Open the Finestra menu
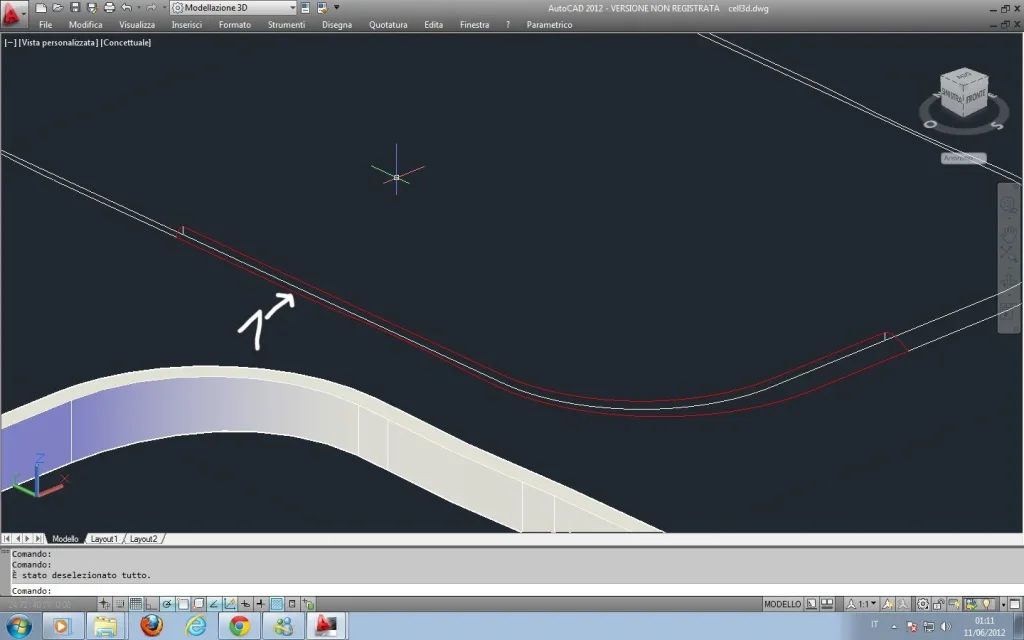 [475, 25]
